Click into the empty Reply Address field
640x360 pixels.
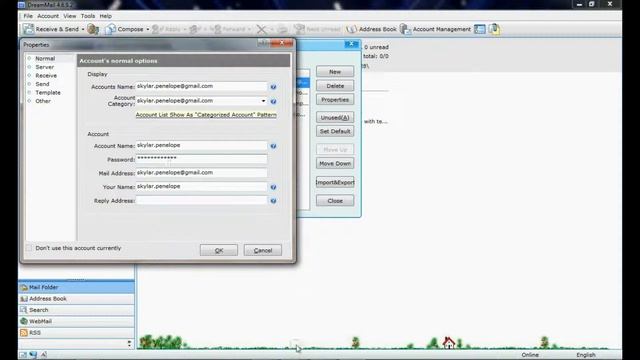tap(201, 200)
